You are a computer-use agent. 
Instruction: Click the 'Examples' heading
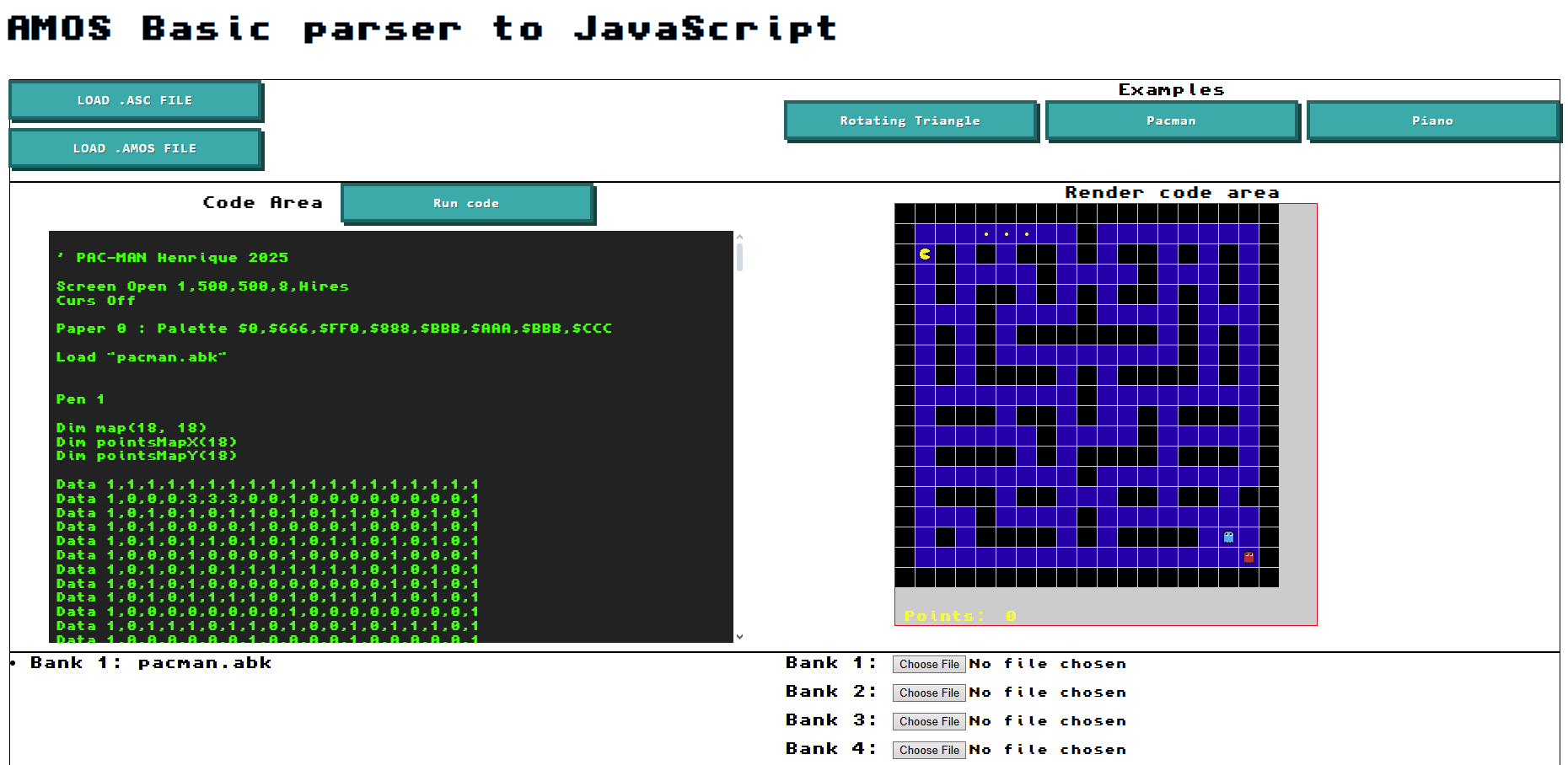click(1172, 90)
